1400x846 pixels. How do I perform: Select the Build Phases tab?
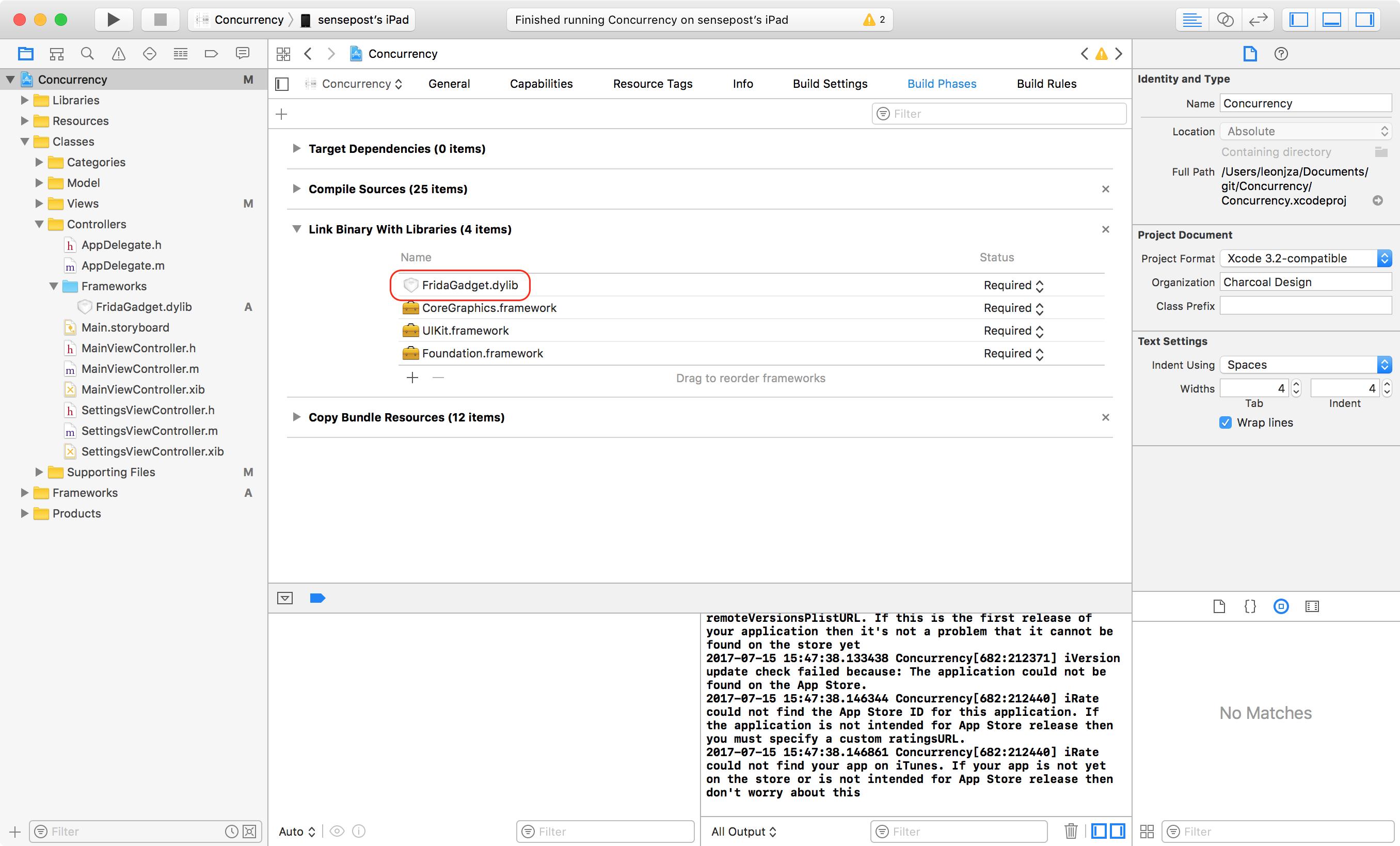pyautogui.click(x=941, y=83)
